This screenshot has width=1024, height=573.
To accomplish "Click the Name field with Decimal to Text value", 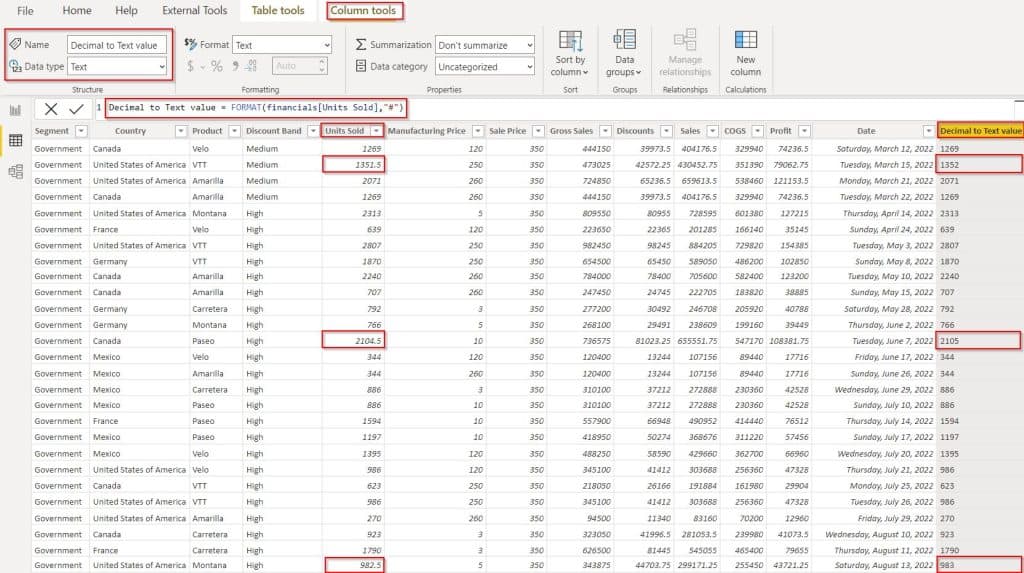I will pyautogui.click(x=117, y=45).
